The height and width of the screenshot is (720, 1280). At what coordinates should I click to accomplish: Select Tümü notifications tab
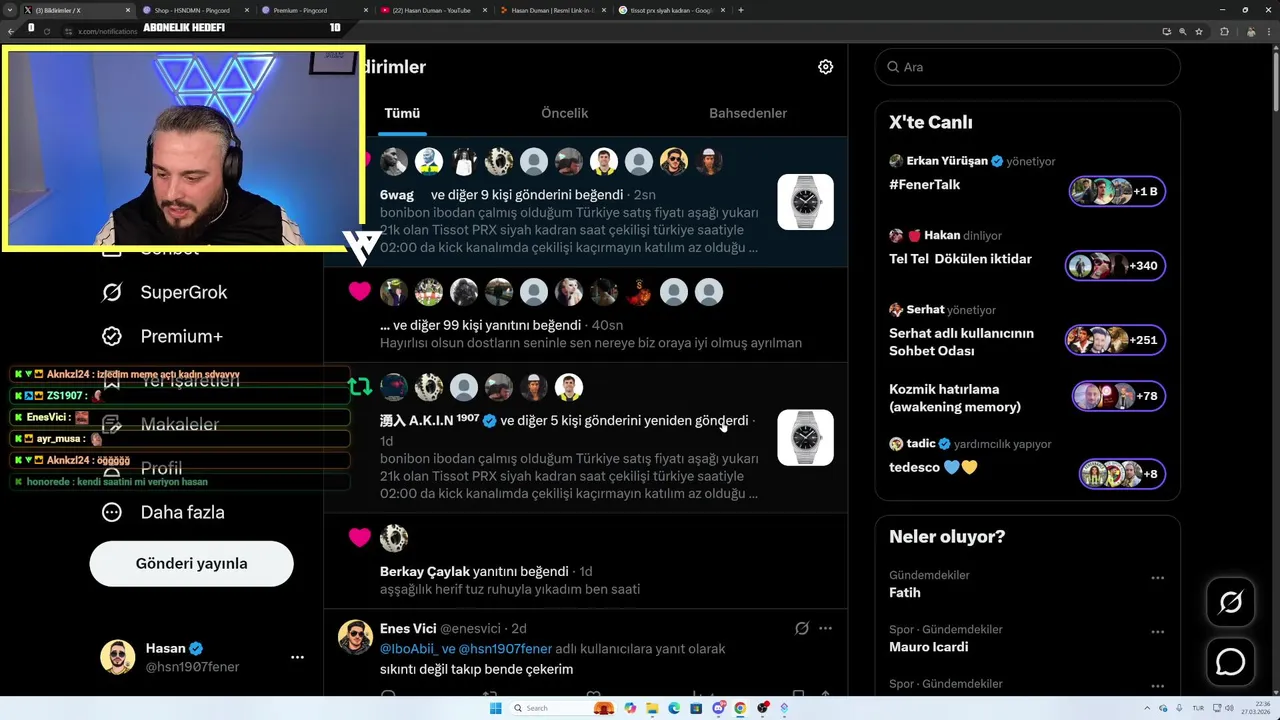[x=402, y=113]
